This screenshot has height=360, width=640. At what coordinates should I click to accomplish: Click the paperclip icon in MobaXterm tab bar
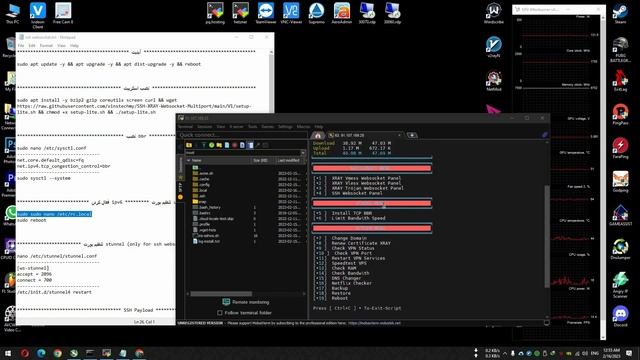pyautogui.click(x=544, y=135)
